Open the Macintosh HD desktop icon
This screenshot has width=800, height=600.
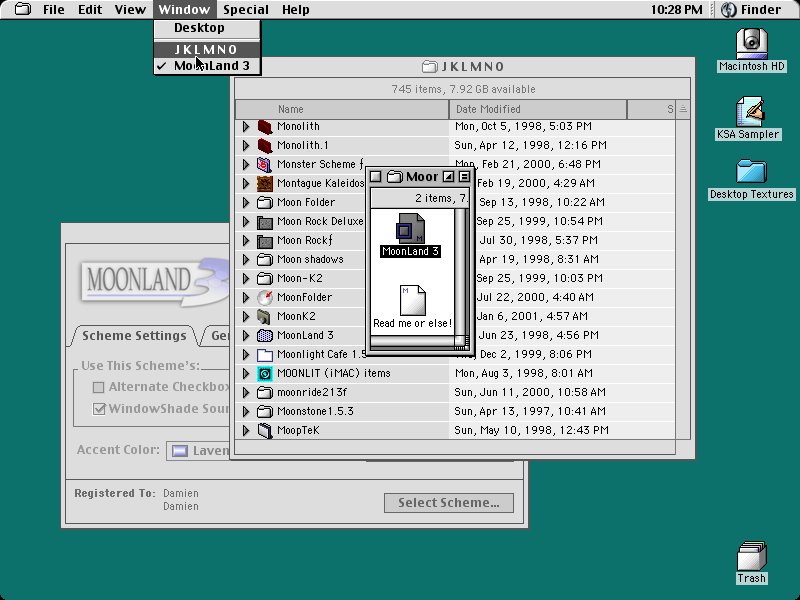click(x=751, y=44)
